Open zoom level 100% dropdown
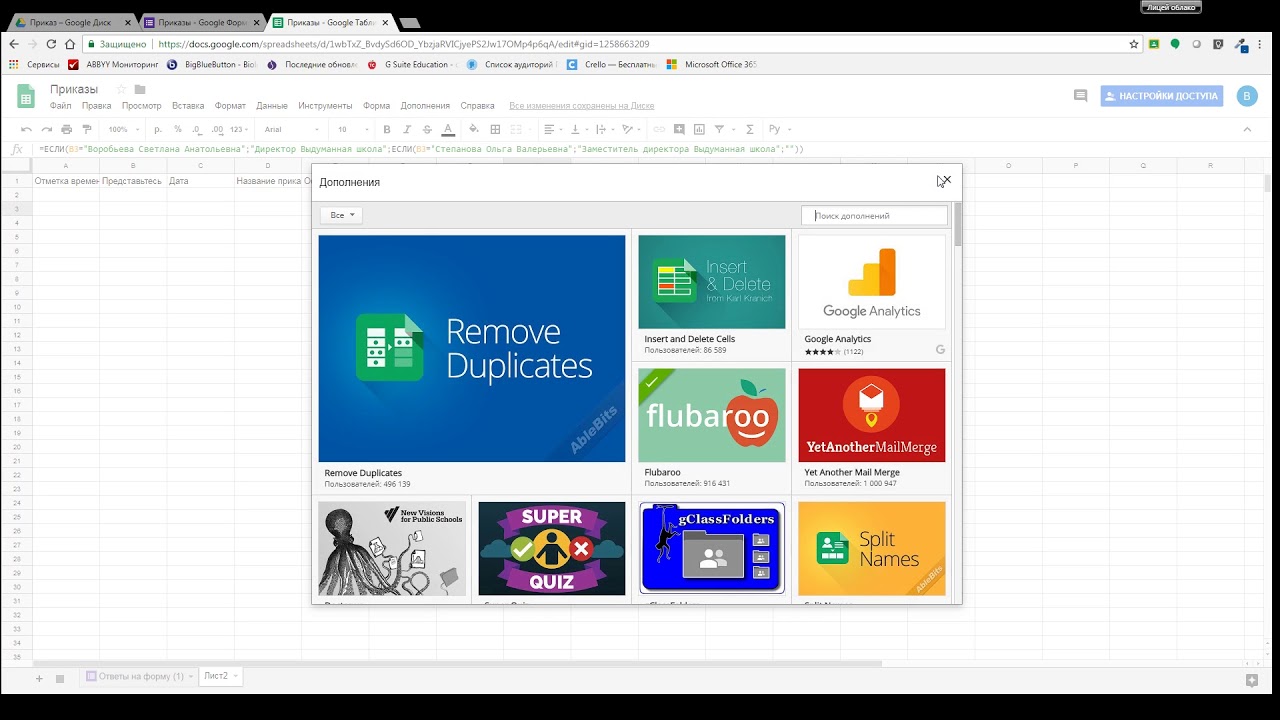This screenshot has height=720, width=1280. (x=124, y=129)
